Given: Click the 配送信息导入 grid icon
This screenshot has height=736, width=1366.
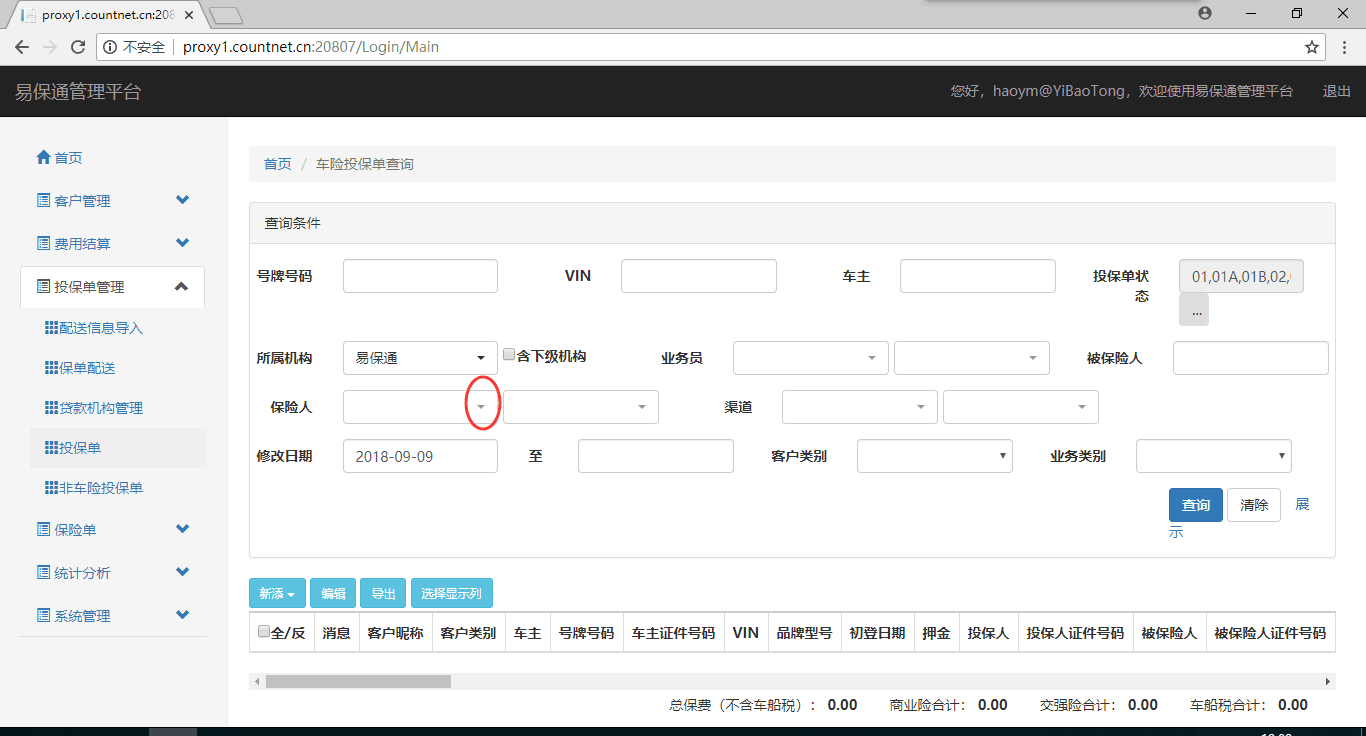Looking at the screenshot, I should 52,328.
